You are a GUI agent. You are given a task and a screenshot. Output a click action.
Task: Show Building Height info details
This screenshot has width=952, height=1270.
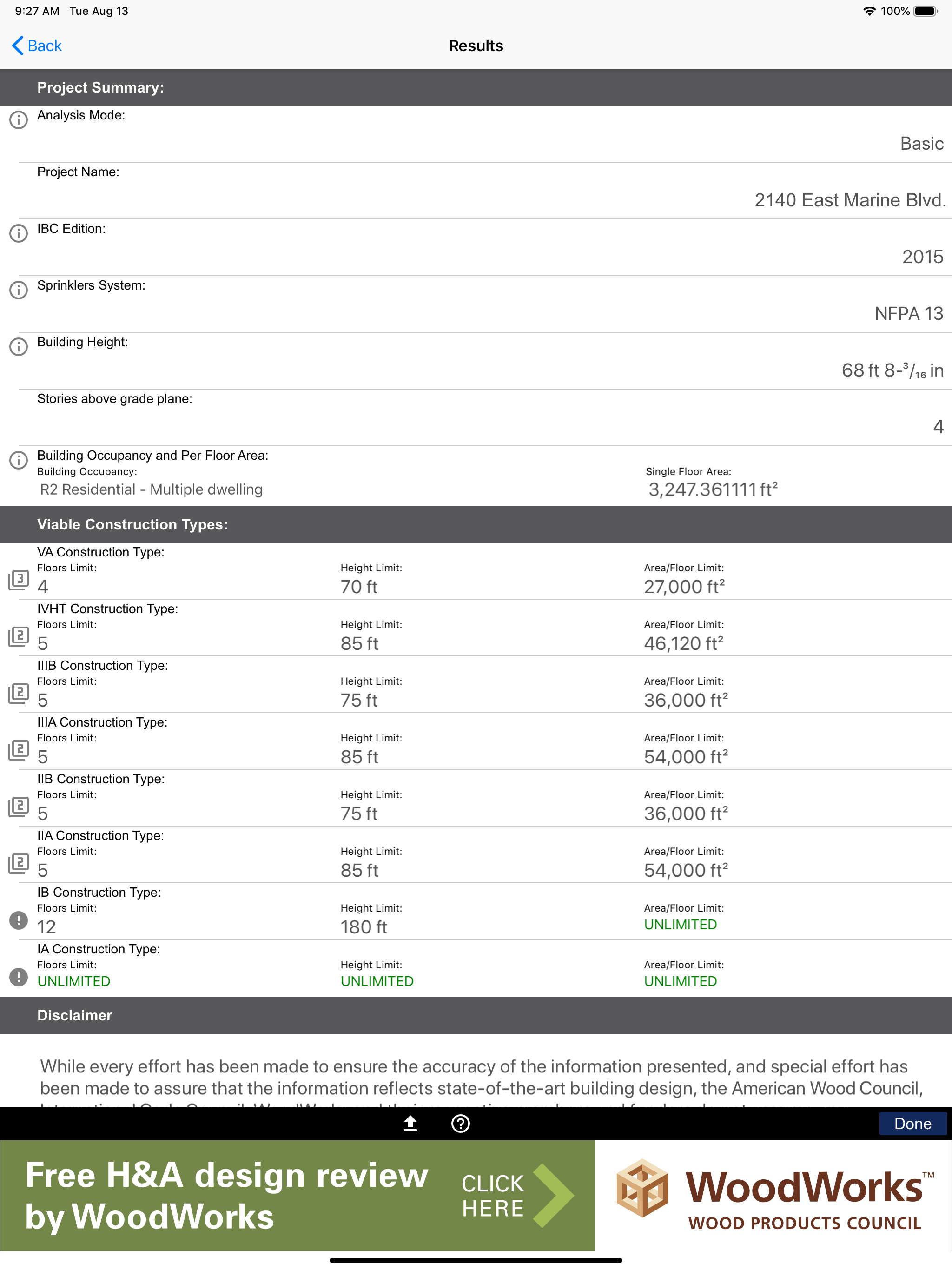[19, 347]
